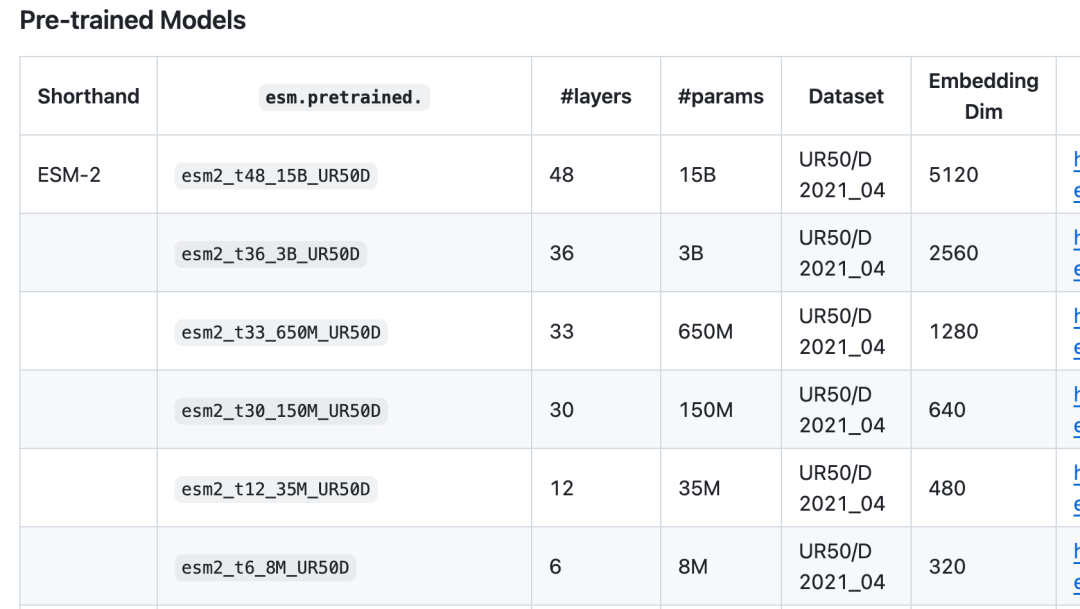
Task: Click the Embedding Dim column header
Action: [x=983, y=96]
